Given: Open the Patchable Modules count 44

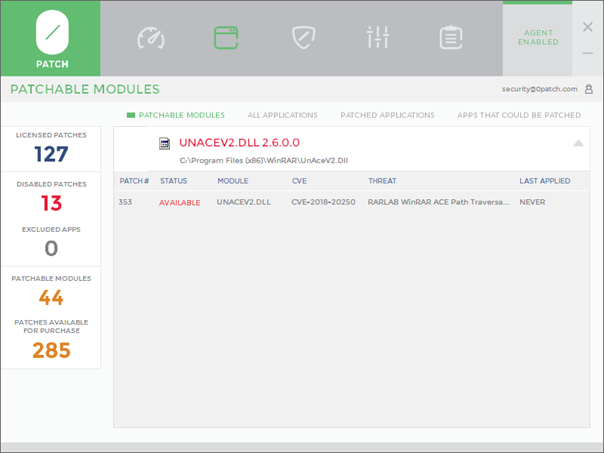Looking at the screenshot, I should (x=51, y=297).
